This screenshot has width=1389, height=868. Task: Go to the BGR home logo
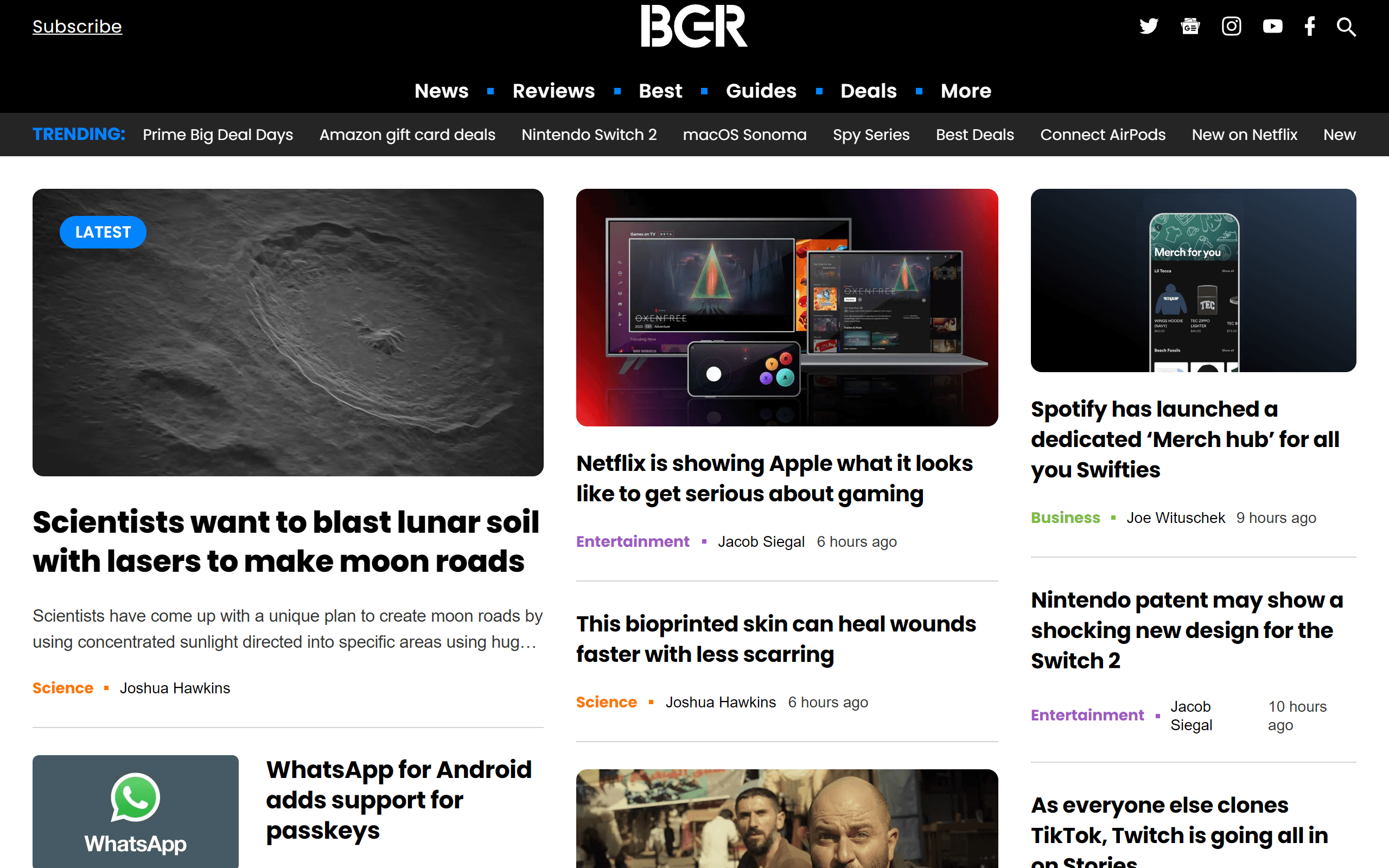pyautogui.click(x=694, y=26)
